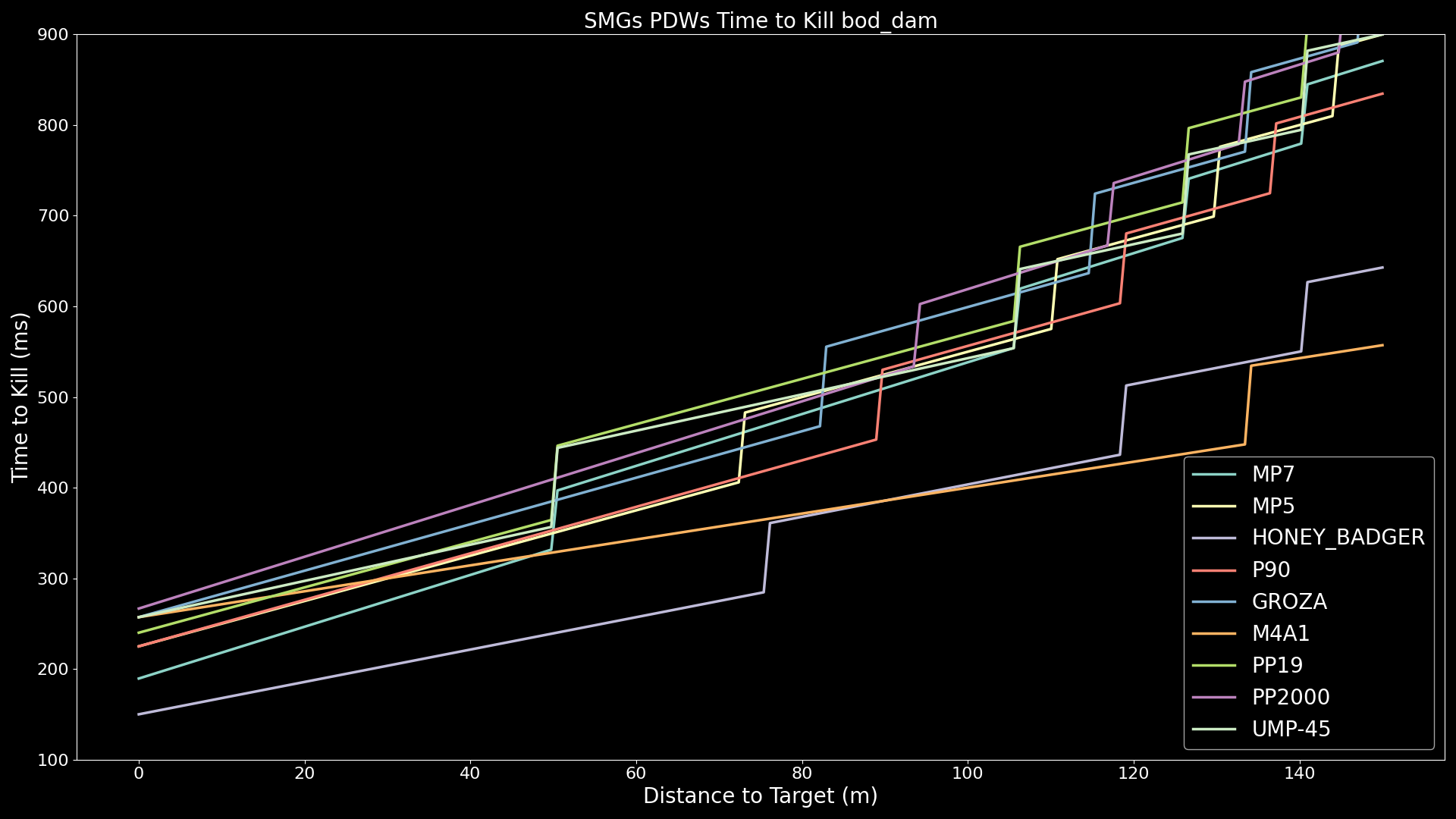Screen dimensions: 1456x819
Task: Click the HONEY_BADGER legend color line
Action: pyautogui.click(x=1214, y=538)
